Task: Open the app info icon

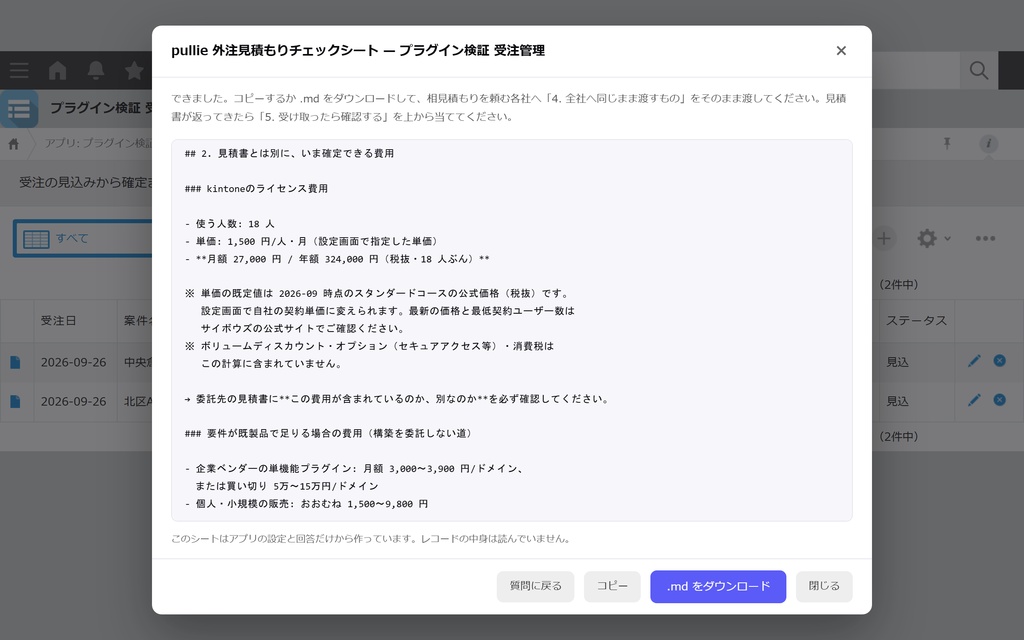Action: click(x=988, y=144)
